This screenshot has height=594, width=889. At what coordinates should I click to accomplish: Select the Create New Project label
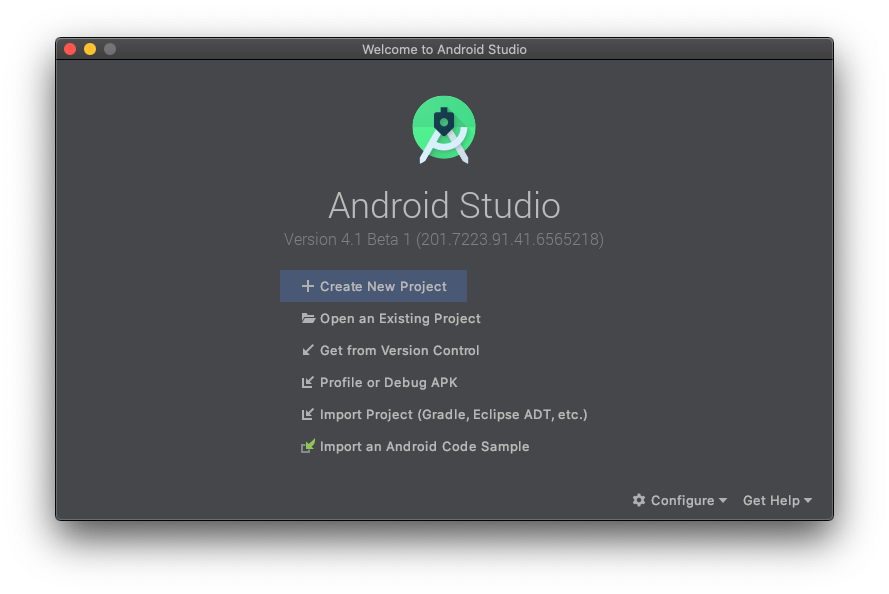[x=383, y=286]
